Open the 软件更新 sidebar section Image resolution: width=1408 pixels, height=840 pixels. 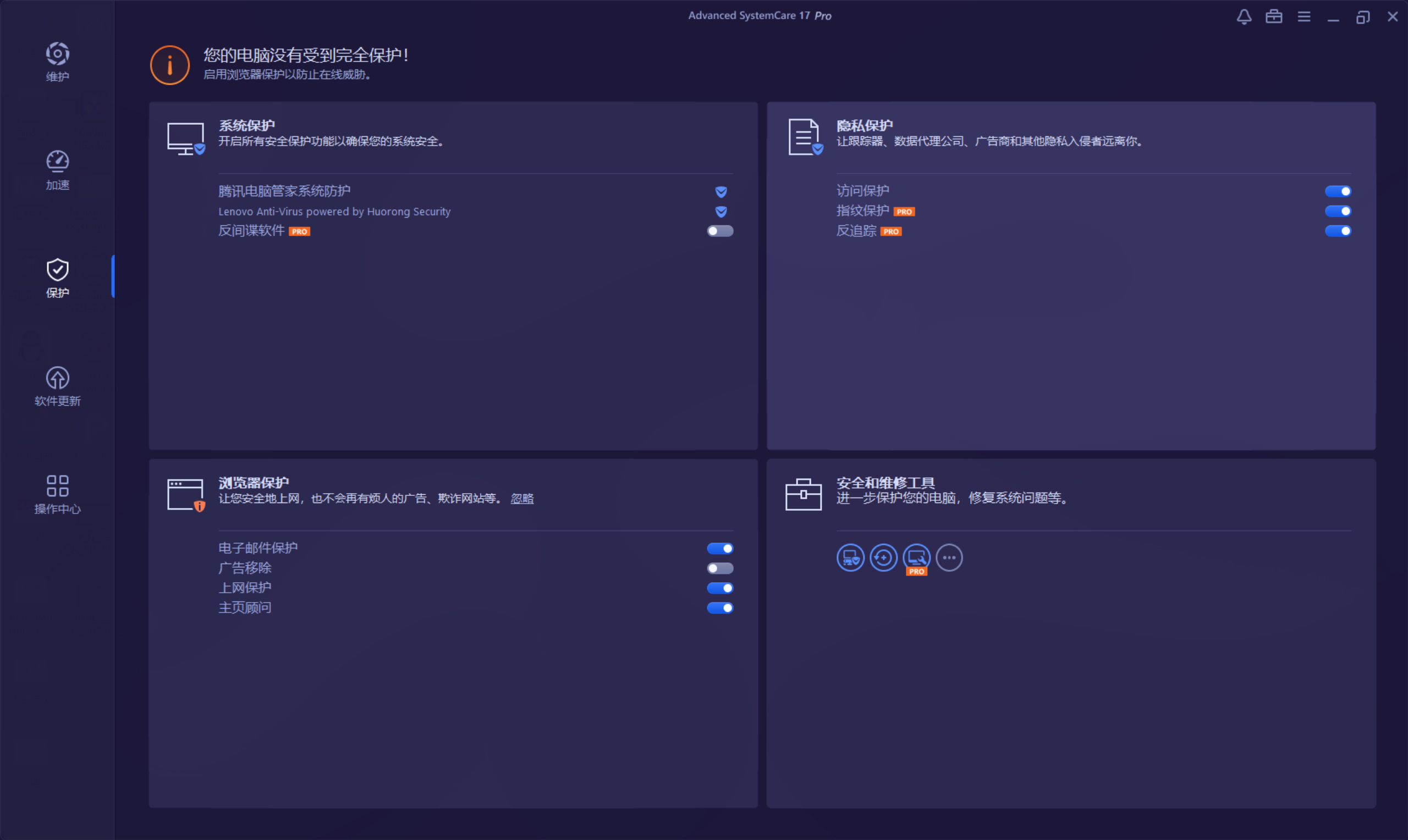pyautogui.click(x=57, y=386)
